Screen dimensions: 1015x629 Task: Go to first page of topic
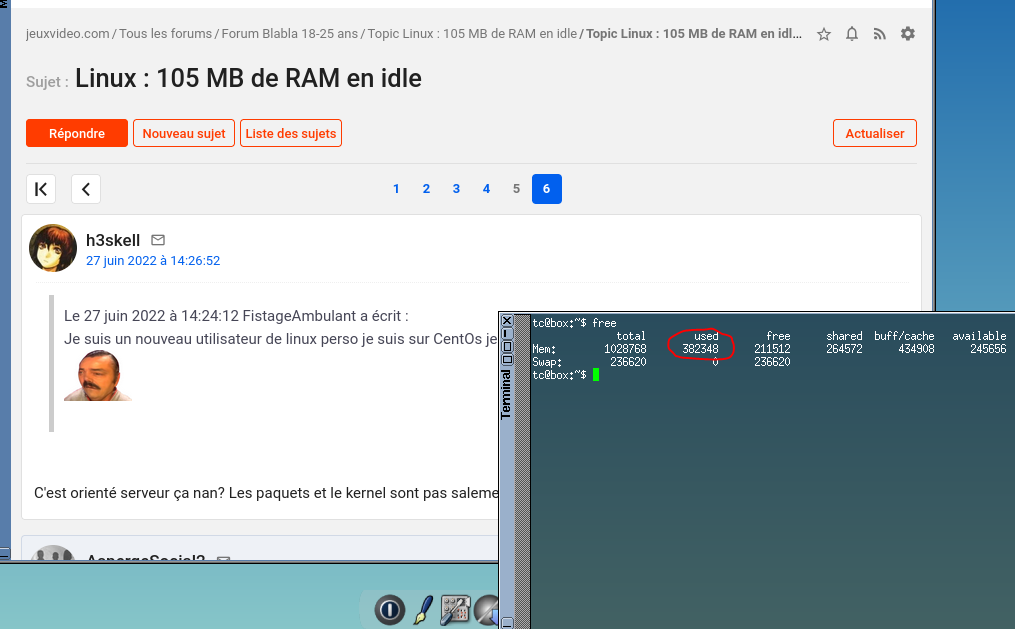[x=41, y=189]
